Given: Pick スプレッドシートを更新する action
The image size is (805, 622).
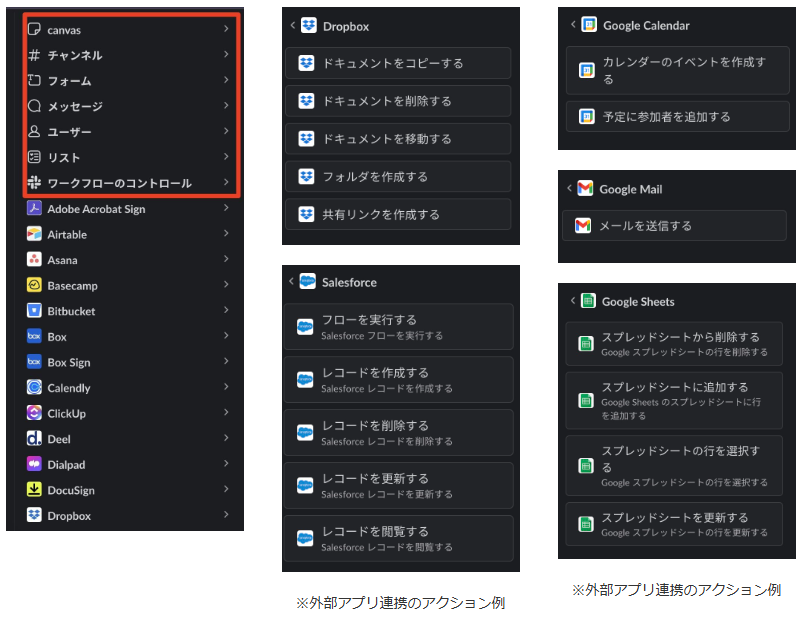Looking at the screenshot, I should coord(674,524).
